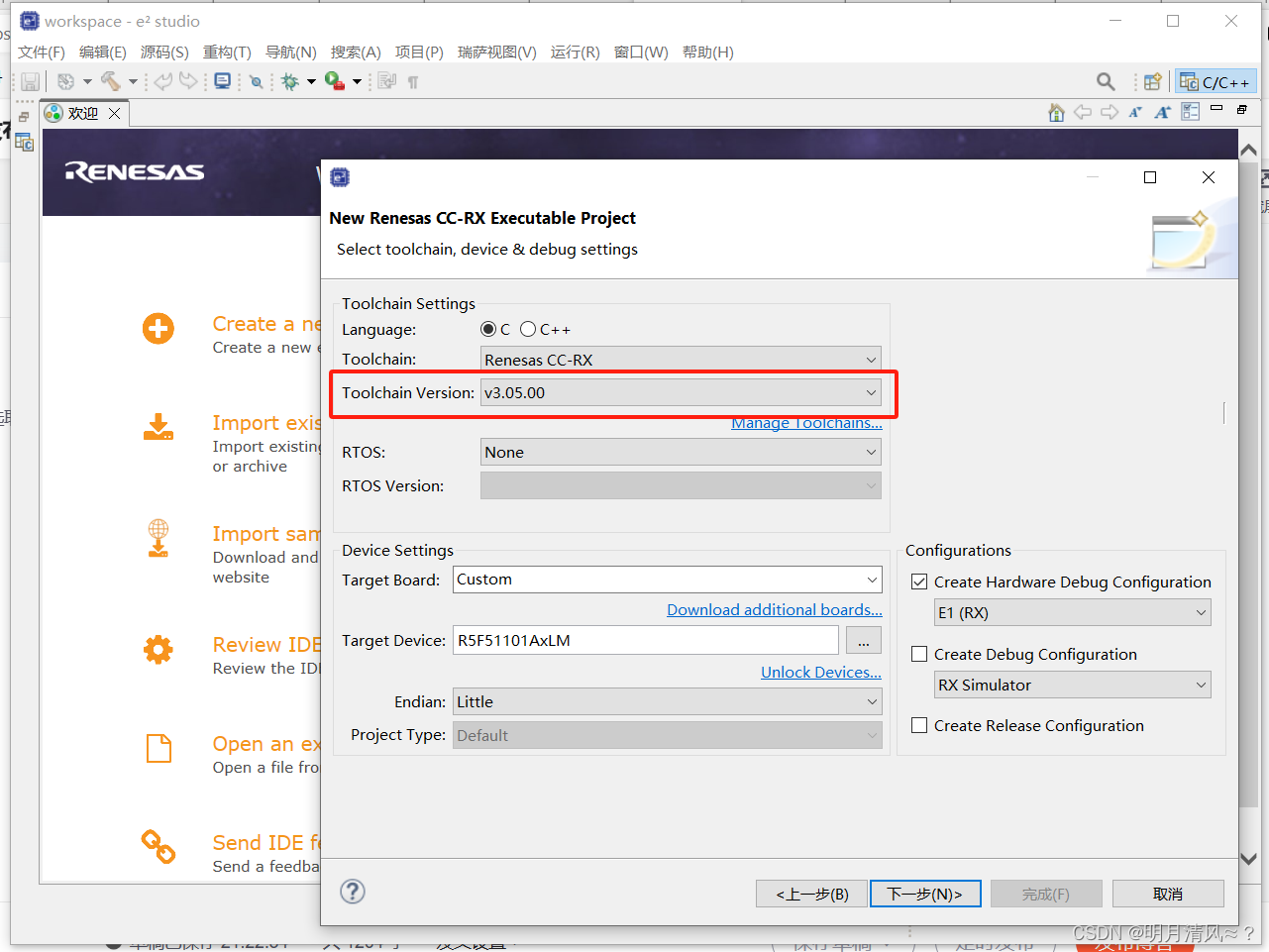This screenshot has height=952, width=1269.
Task: Select the C language radio button
Action: coord(488,329)
